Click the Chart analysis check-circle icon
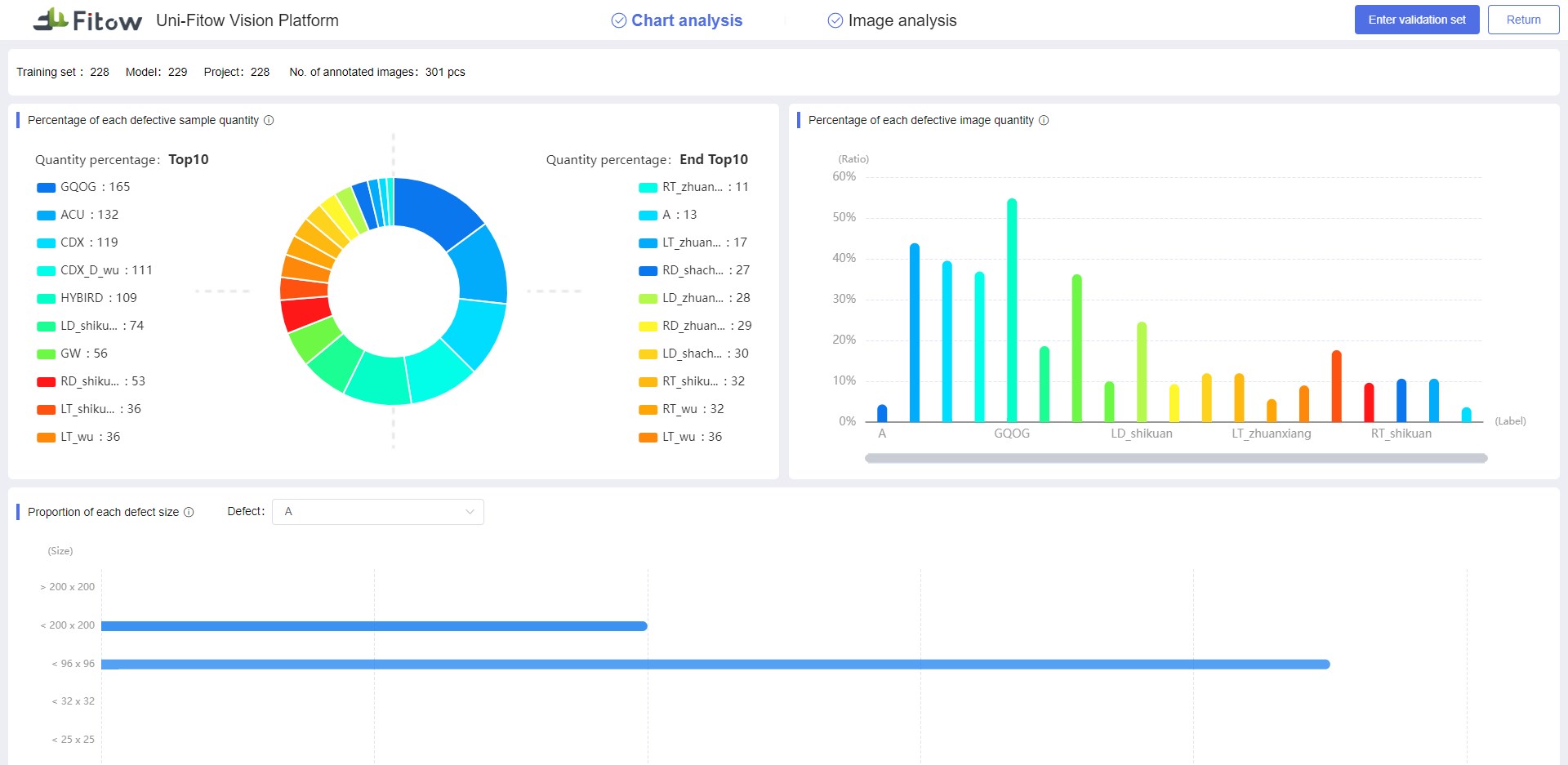The image size is (1568, 765). [619, 20]
